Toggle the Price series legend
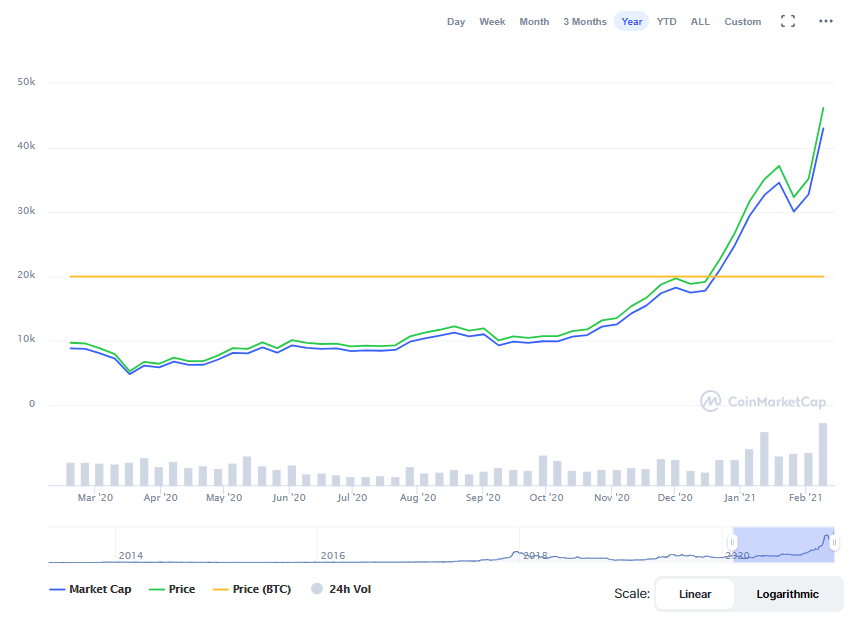 pyautogui.click(x=172, y=589)
